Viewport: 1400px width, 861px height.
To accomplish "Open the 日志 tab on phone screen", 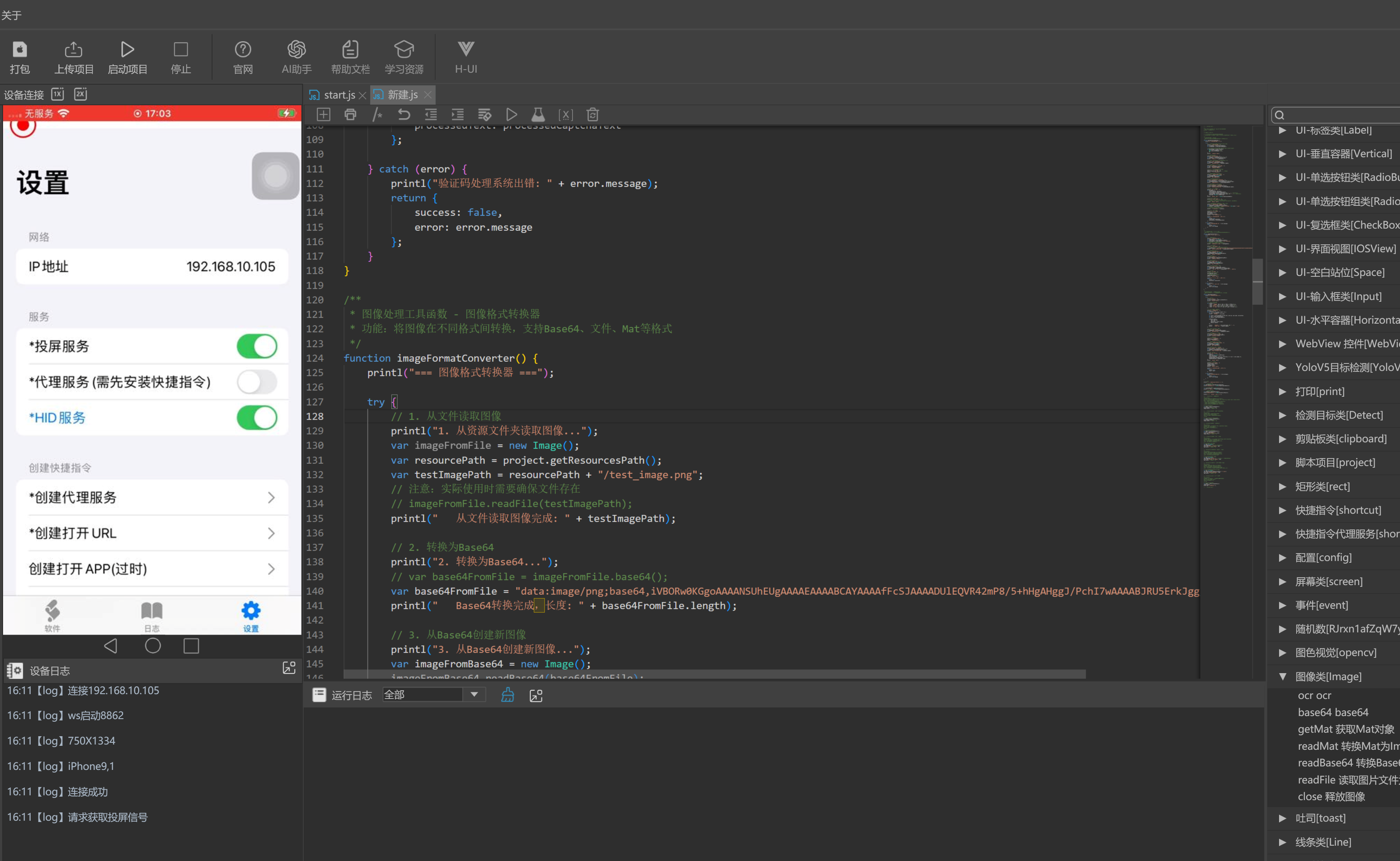I will pos(152,616).
